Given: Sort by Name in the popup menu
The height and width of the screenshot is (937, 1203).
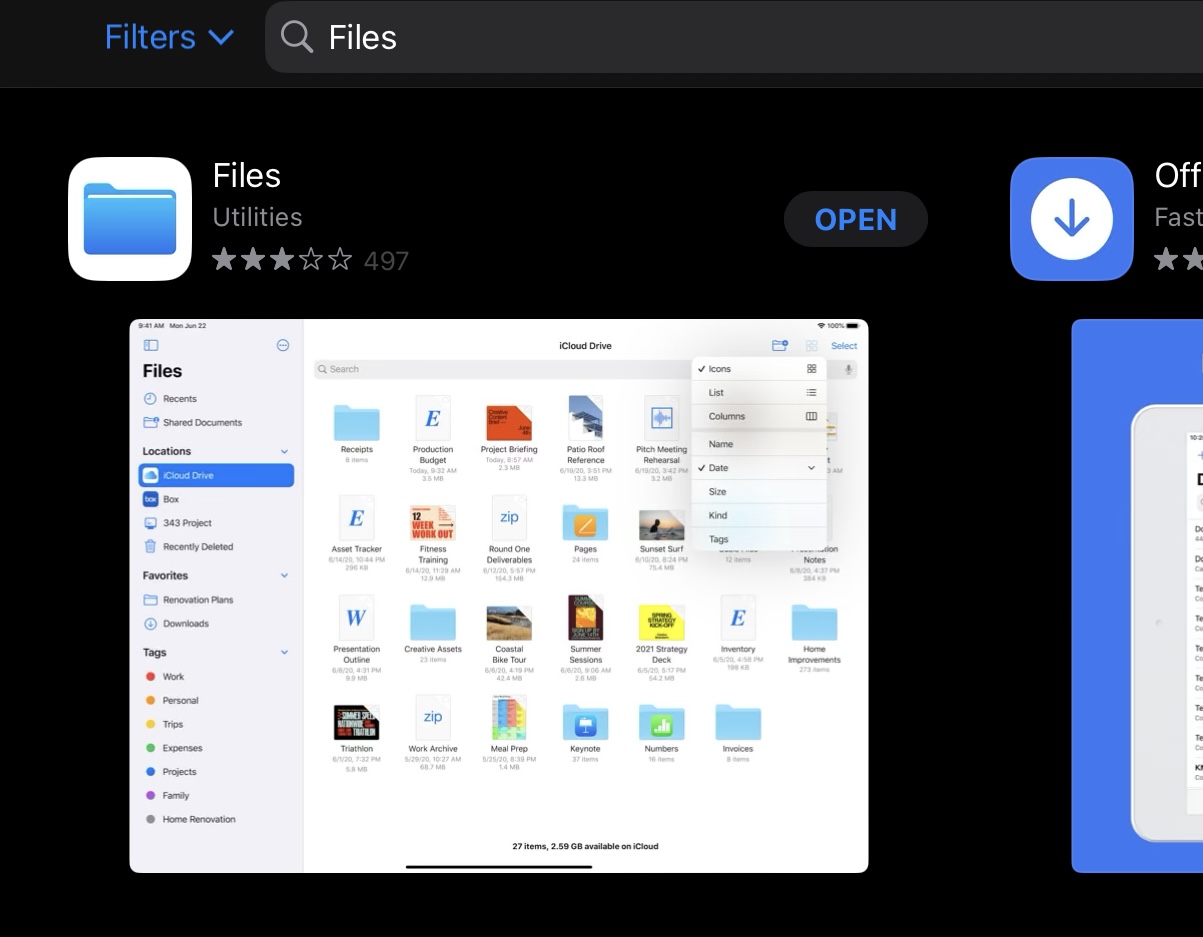Looking at the screenshot, I should [759, 444].
